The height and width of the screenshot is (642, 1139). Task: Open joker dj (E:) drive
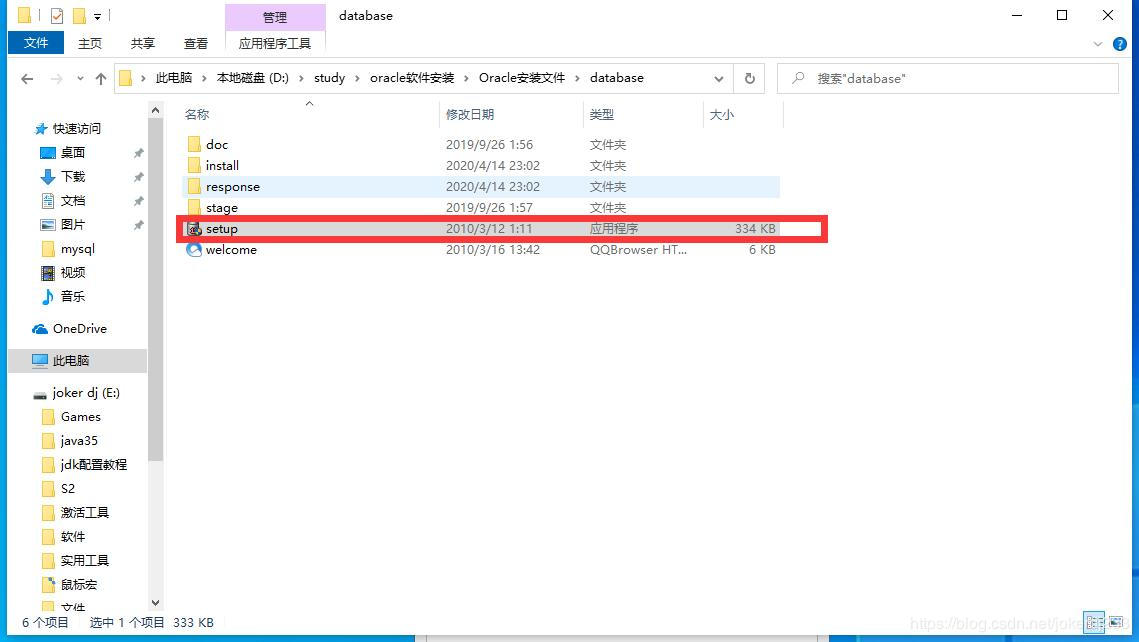(86, 393)
